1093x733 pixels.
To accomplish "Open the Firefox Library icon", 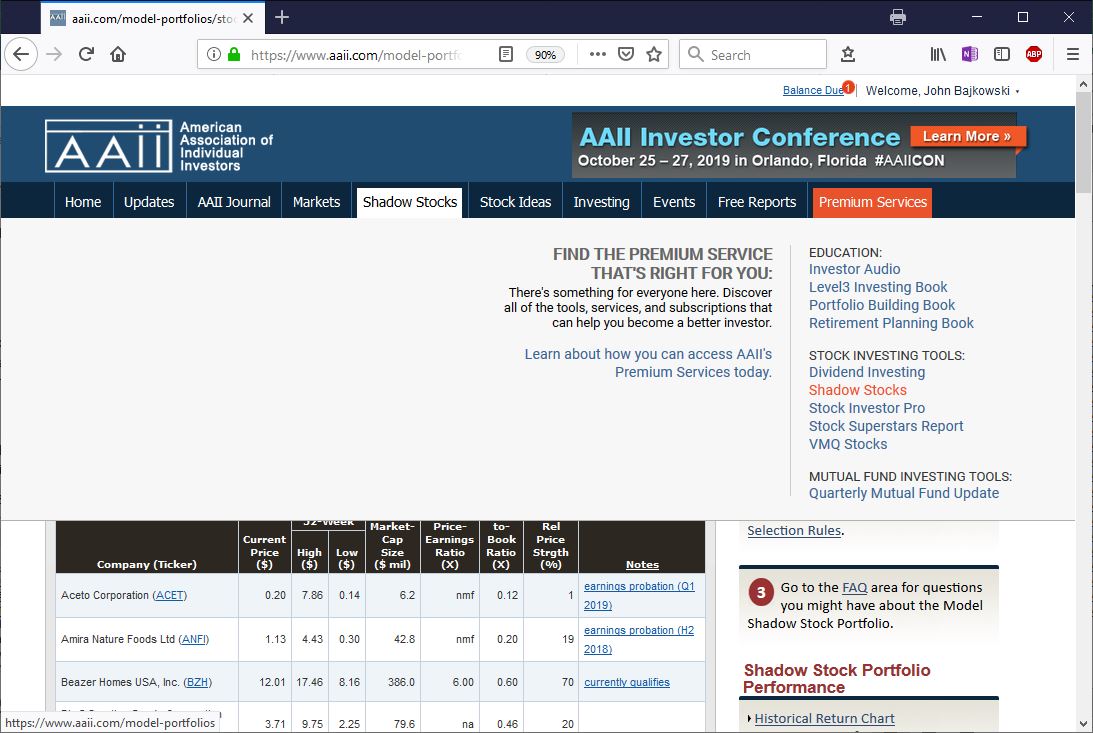I will [x=937, y=54].
